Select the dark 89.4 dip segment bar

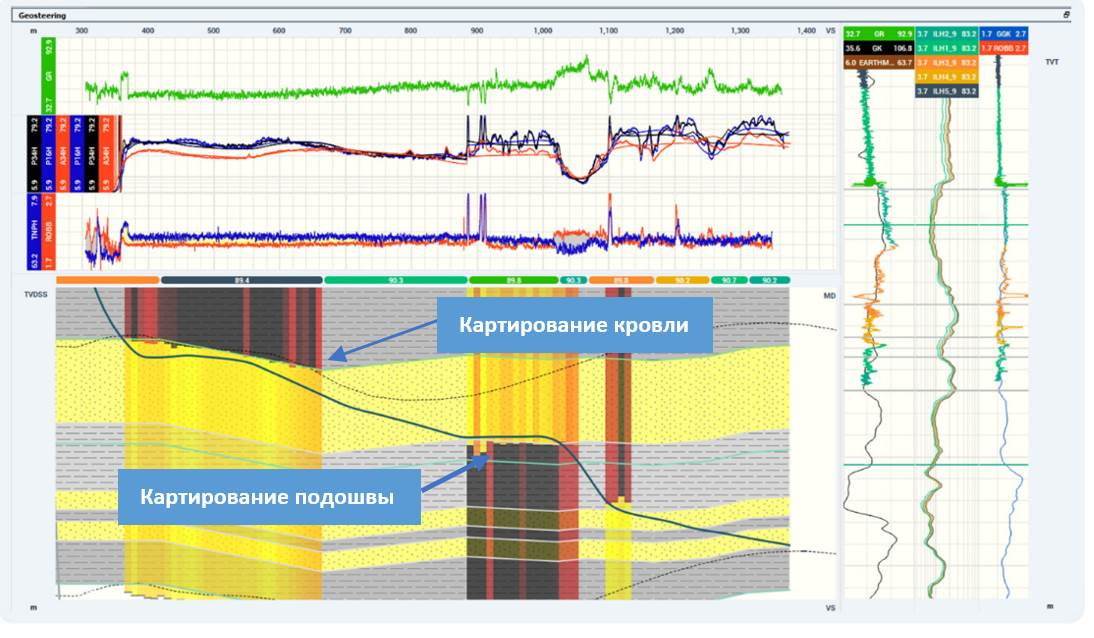coord(241,280)
